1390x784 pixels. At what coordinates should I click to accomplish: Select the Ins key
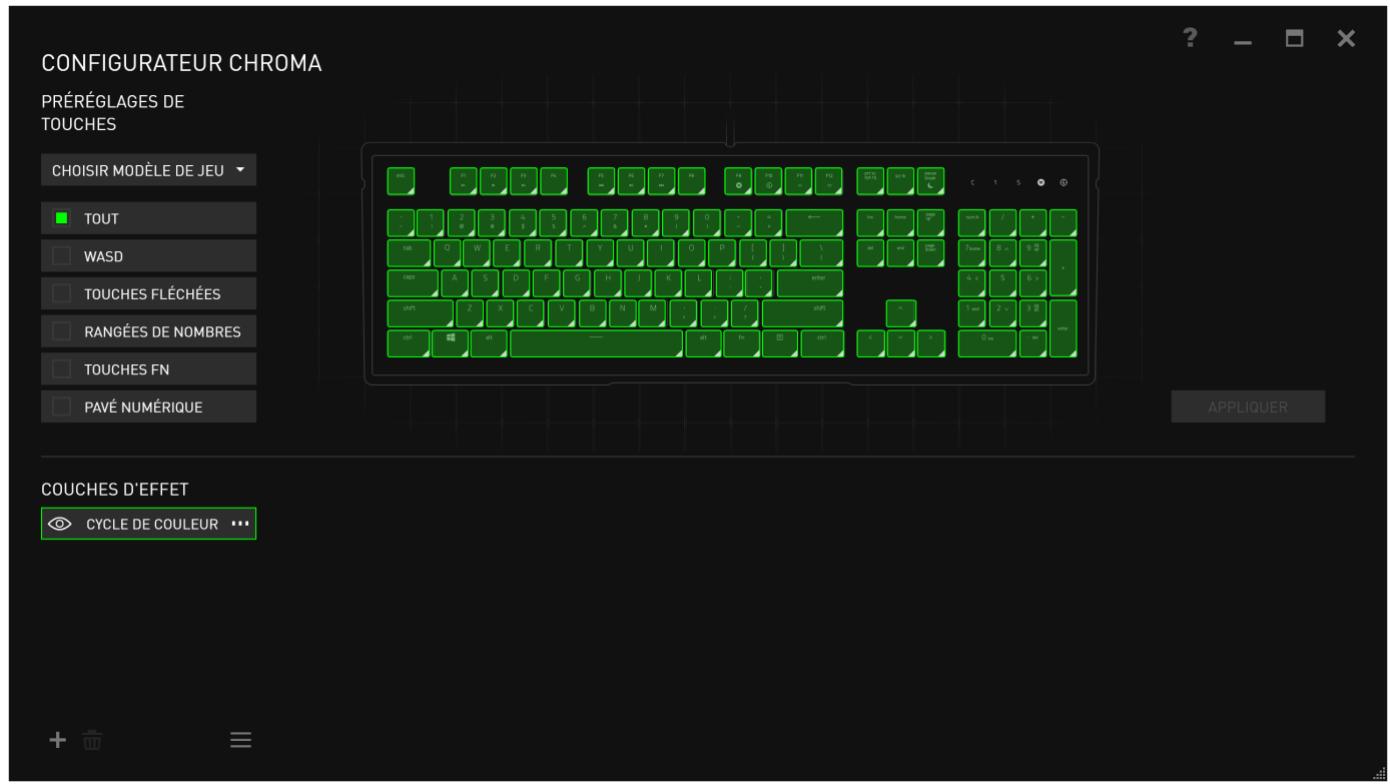pyautogui.click(x=870, y=223)
